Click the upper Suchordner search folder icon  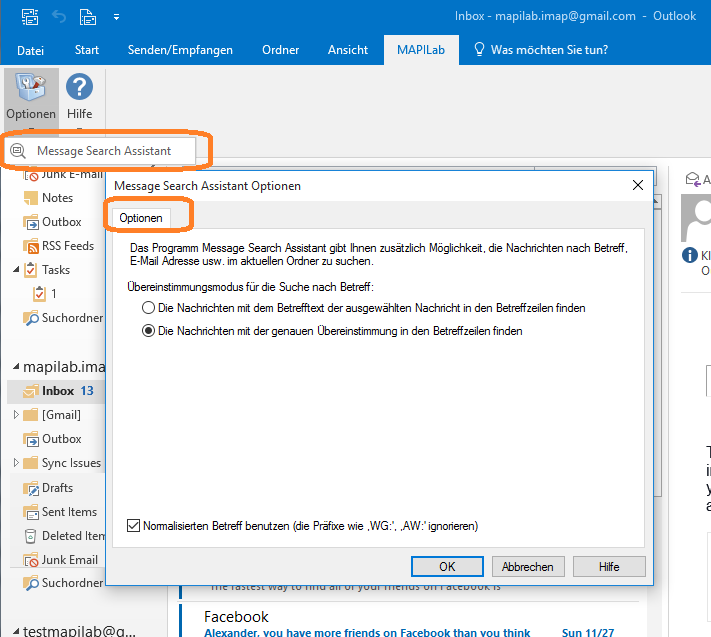point(31,318)
